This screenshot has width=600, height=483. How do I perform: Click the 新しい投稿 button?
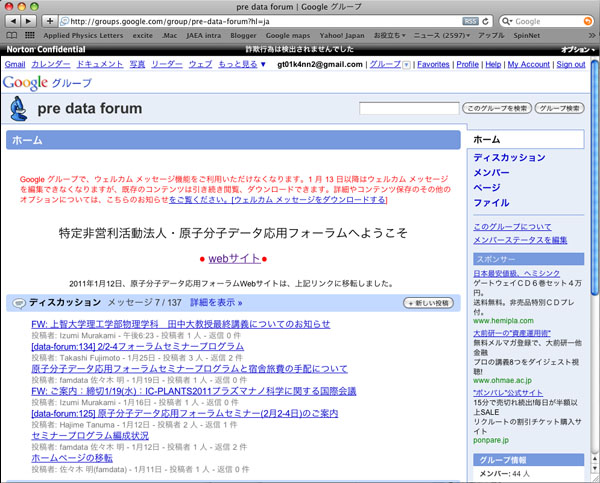pos(428,303)
